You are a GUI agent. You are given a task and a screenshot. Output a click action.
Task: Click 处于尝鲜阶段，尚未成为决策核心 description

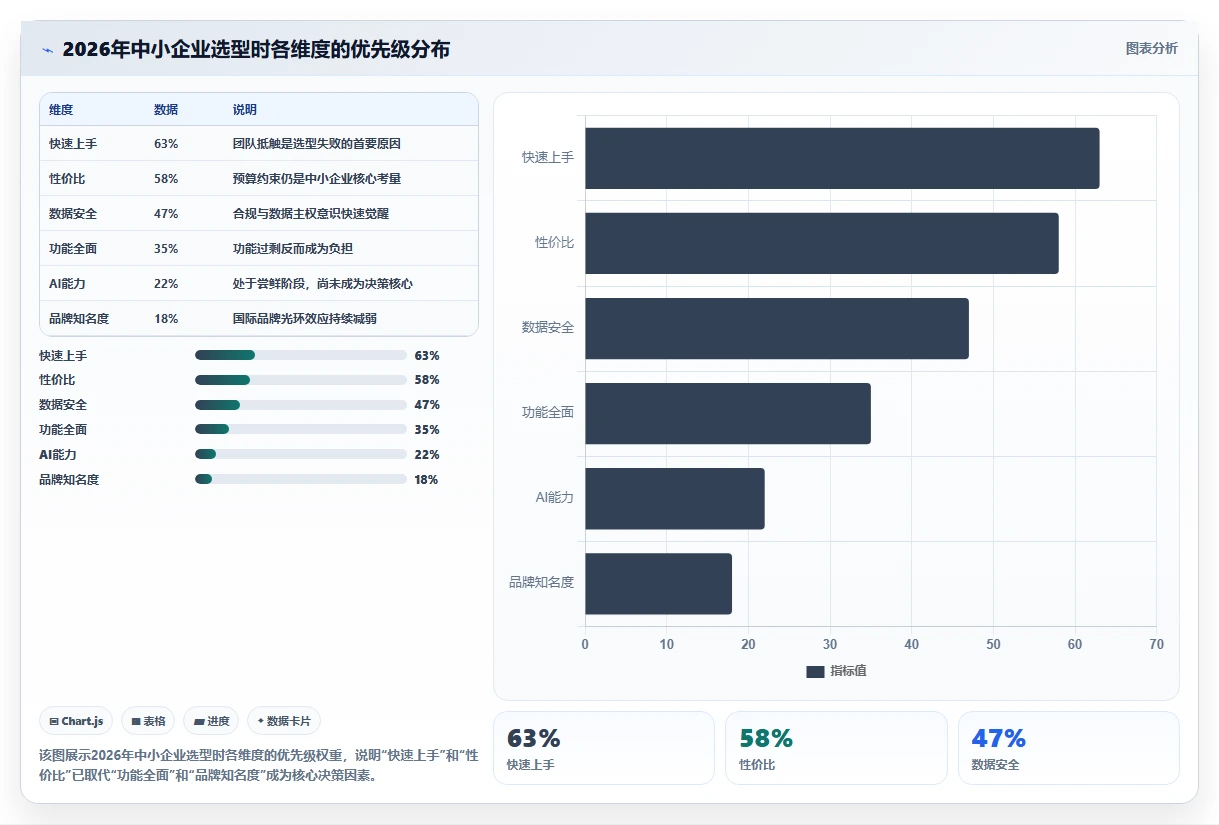323,284
